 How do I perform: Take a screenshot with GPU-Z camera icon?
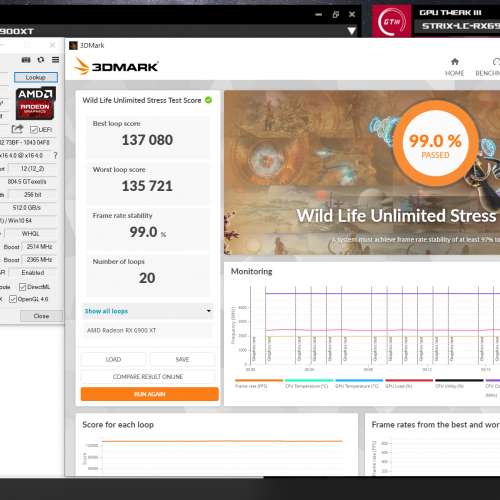point(26,60)
